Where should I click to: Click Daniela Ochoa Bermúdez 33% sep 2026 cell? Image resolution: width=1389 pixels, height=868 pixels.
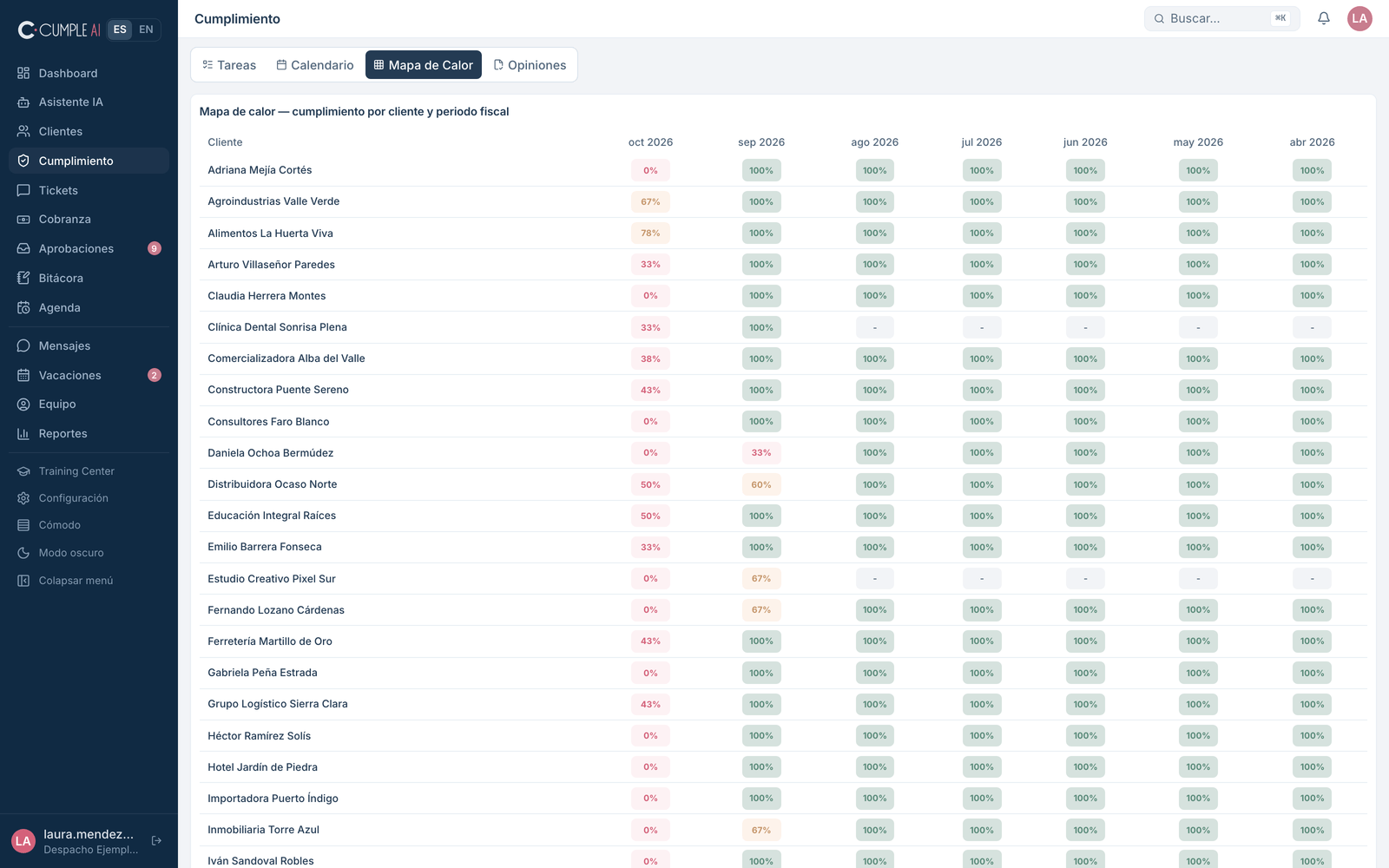761,452
